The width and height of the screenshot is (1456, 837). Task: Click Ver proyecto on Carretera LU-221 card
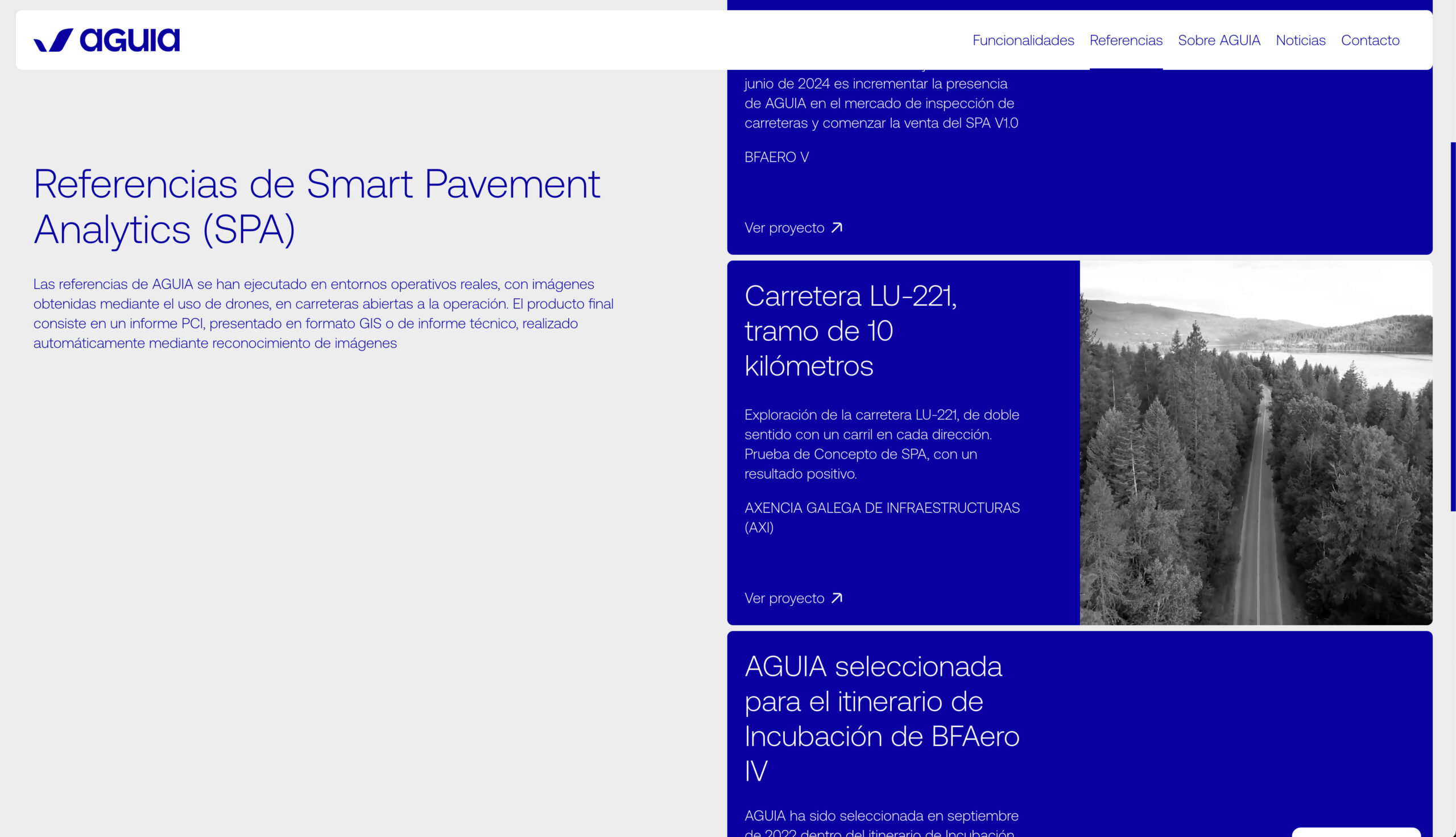tap(784, 598)
